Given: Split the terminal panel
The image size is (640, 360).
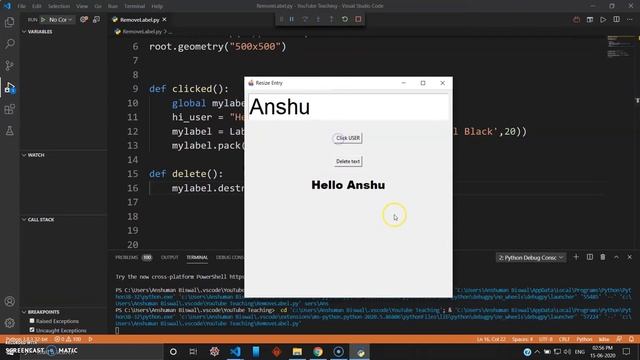Looking at the screenshot, I should (589, 257).
